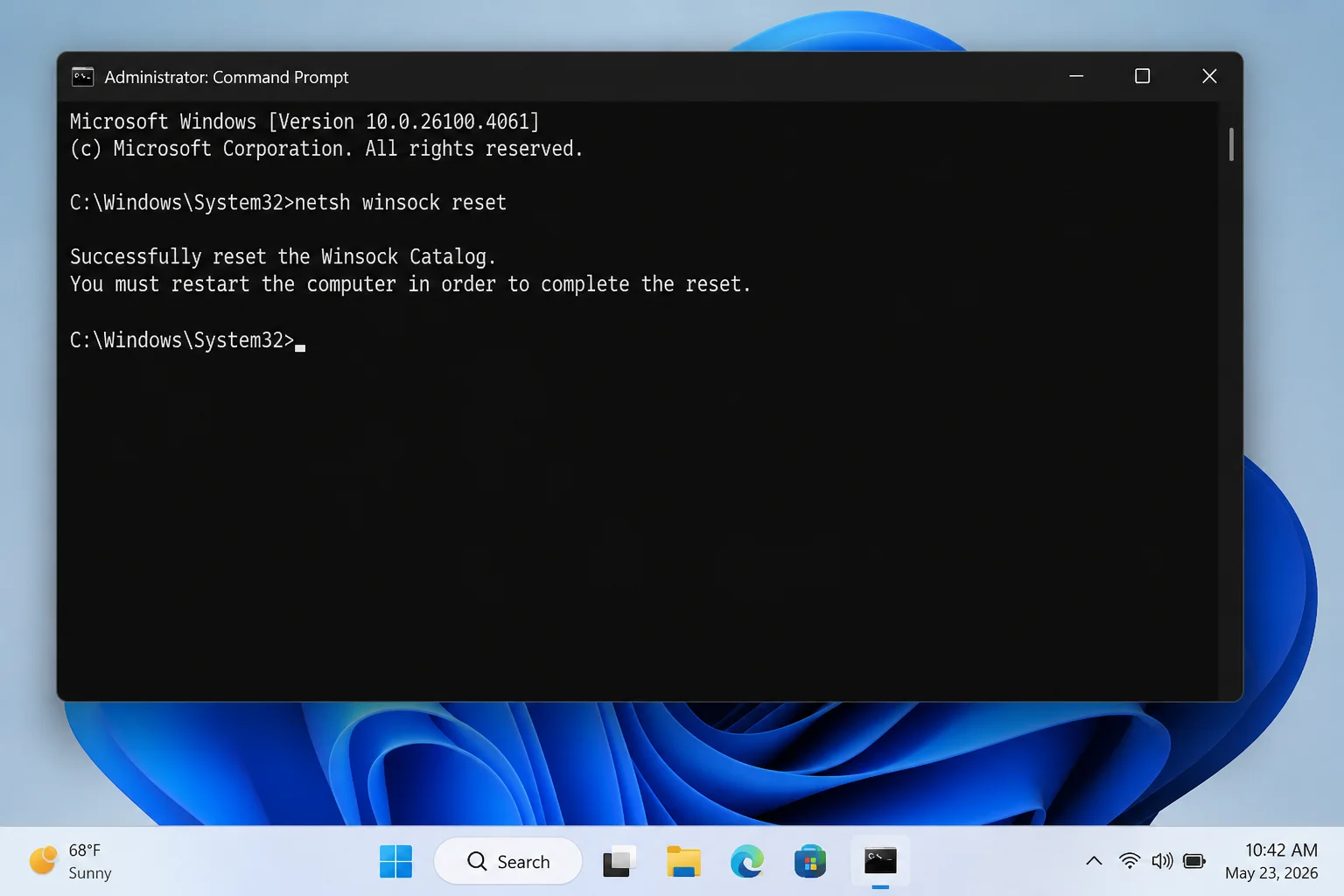Minimize the Command Prompt window
This screenshot has height=896, width=1344.
coord(1076,77)
